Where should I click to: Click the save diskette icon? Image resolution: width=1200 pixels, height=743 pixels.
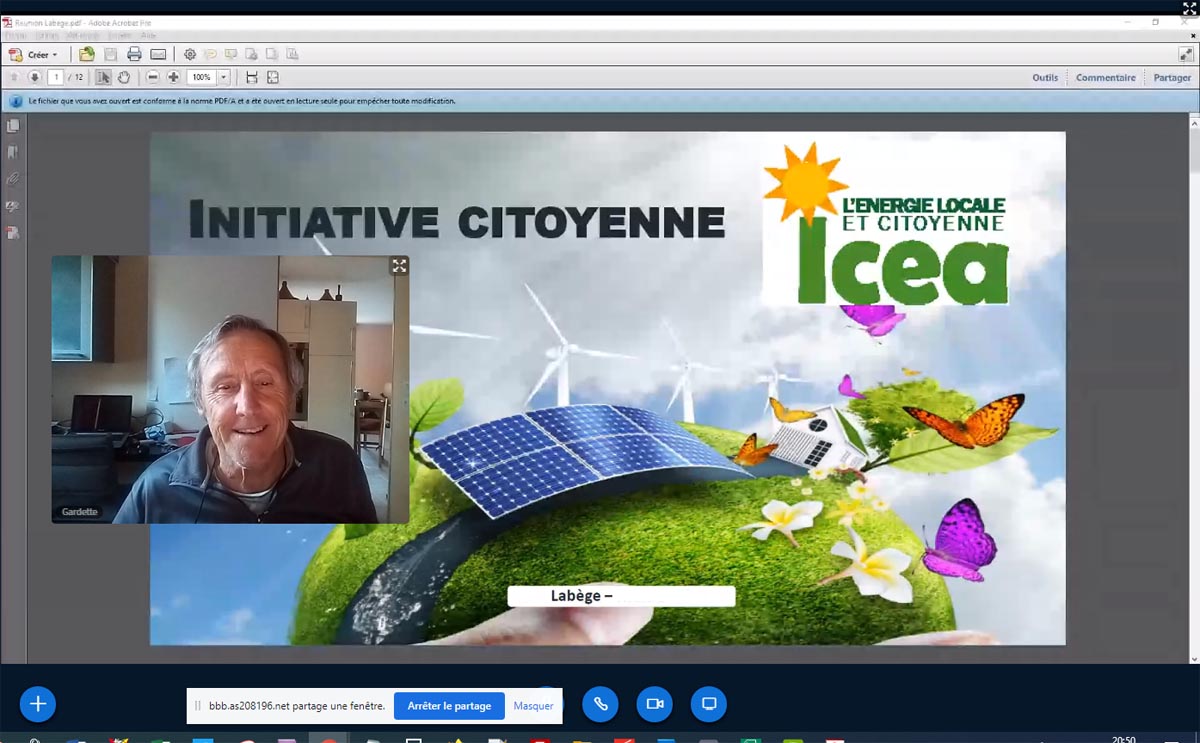(x=111, y=55)
